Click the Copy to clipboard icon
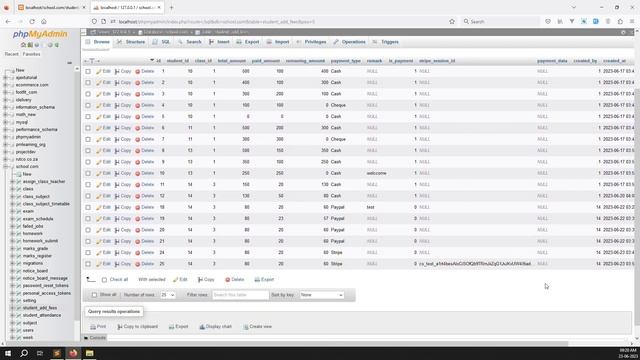The width and height of the screenshot is (640, 360). pyautogui.click(x=120, y=327)
